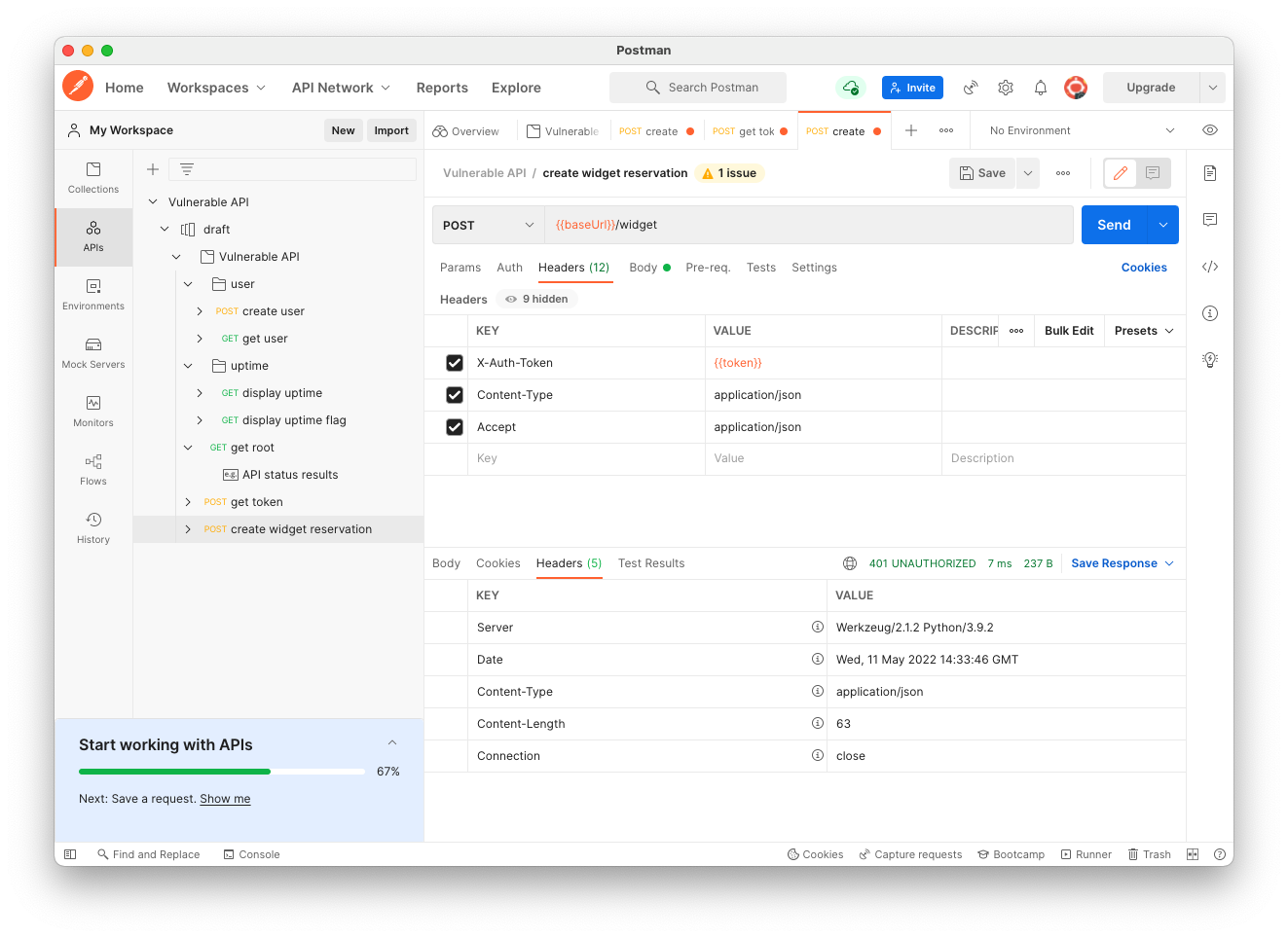The height and width of the screenshot is (938, 1288).
Task: Switch to the edit mode pencil toggle
Action: tap(1121, 173)
